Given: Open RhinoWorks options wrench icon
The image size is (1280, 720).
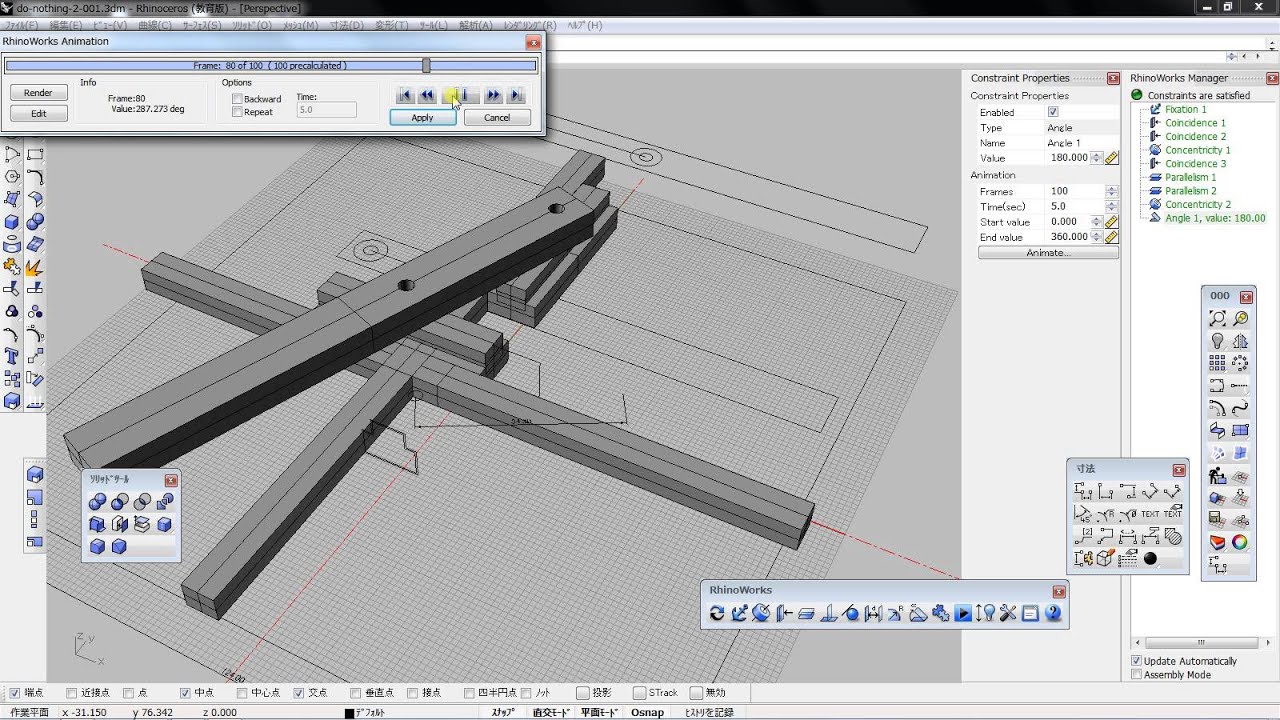Looking at the screenshot, I should click(1008, 613).
